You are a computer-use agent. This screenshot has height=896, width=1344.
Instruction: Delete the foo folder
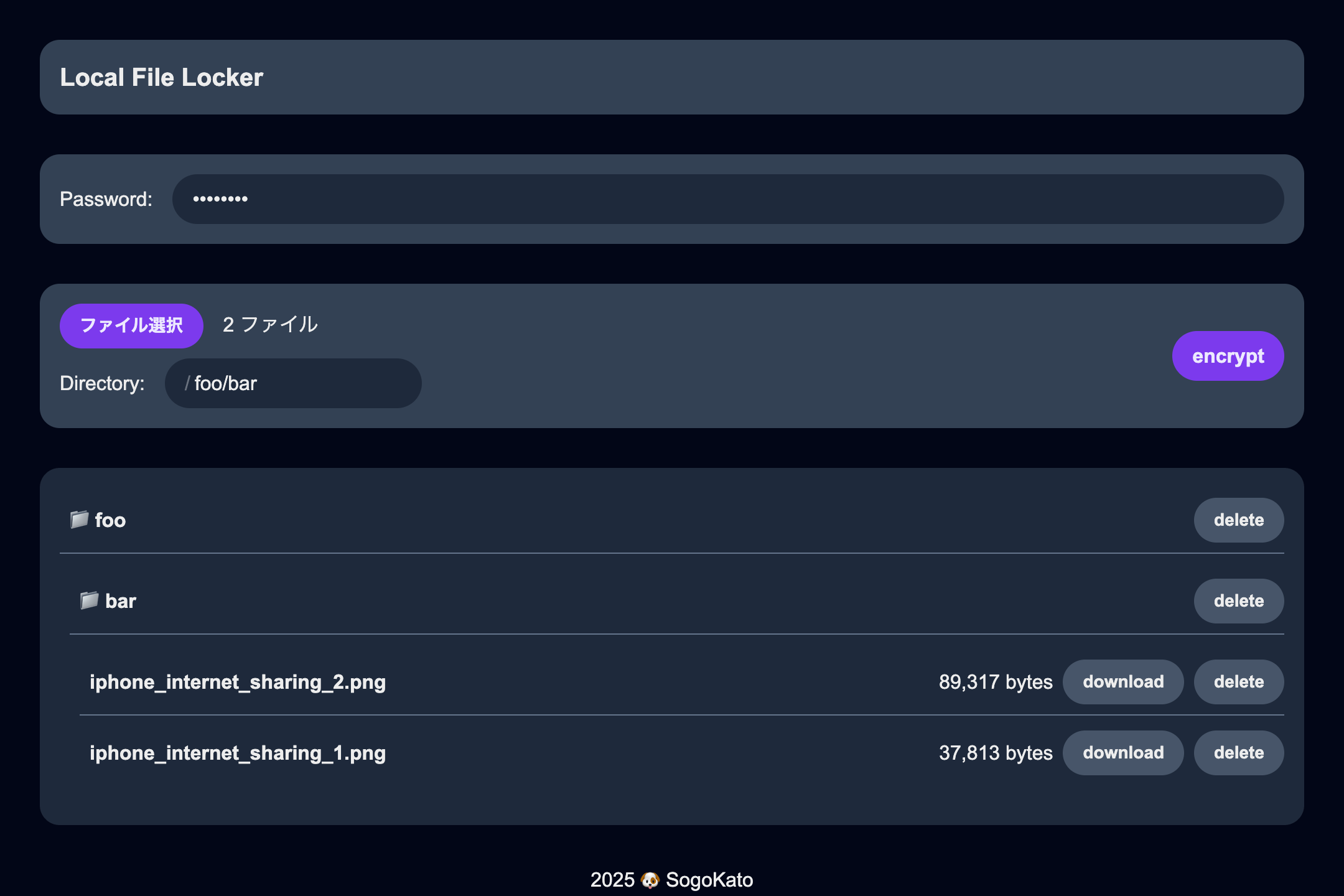tap(1238, 520)
